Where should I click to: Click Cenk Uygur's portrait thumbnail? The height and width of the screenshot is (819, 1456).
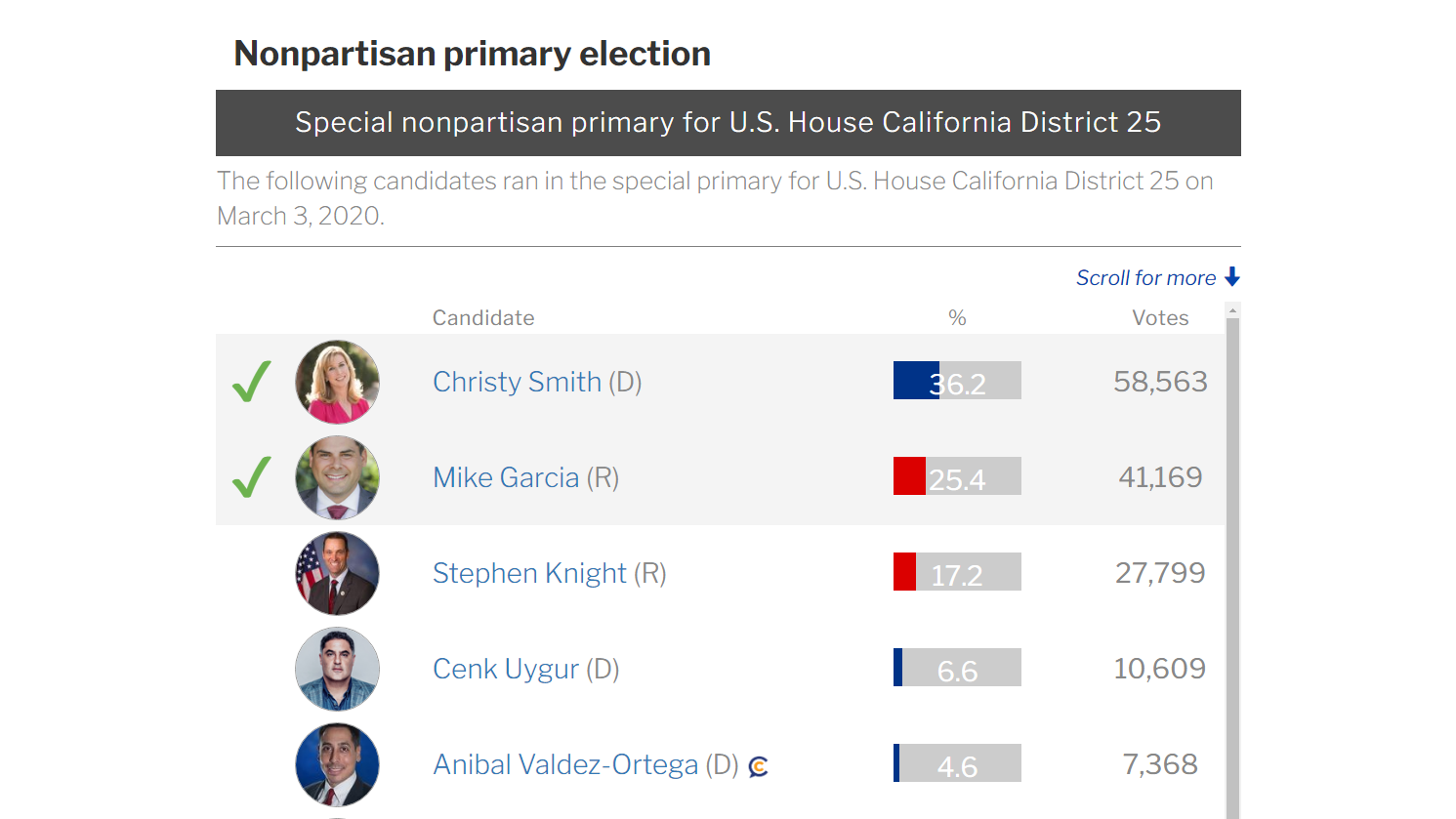(x=337, y=669)
